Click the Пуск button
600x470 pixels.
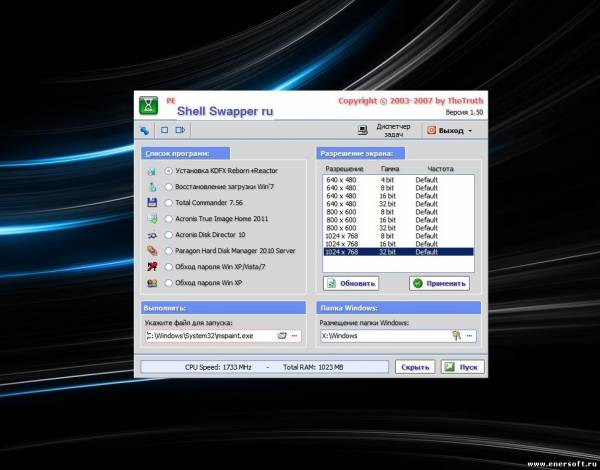(463, 367)
